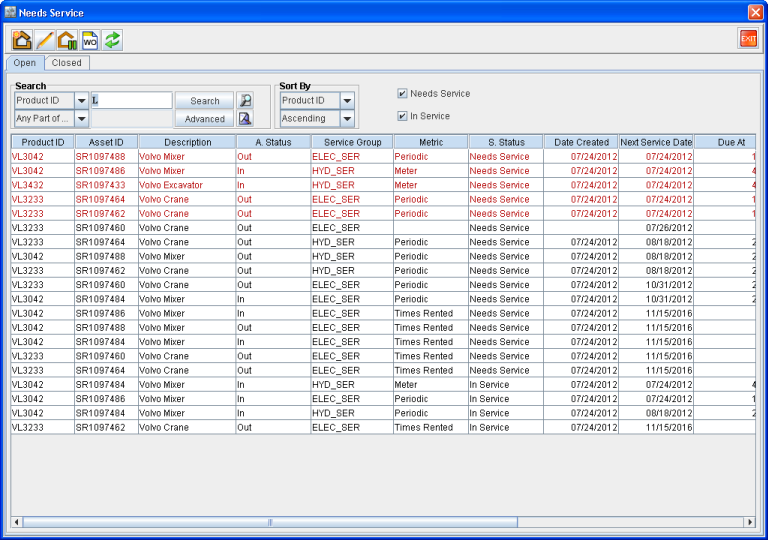Click the Advanced button
Image resolution: width=768 pixels, height=540 pixels.
pos(205,119)
